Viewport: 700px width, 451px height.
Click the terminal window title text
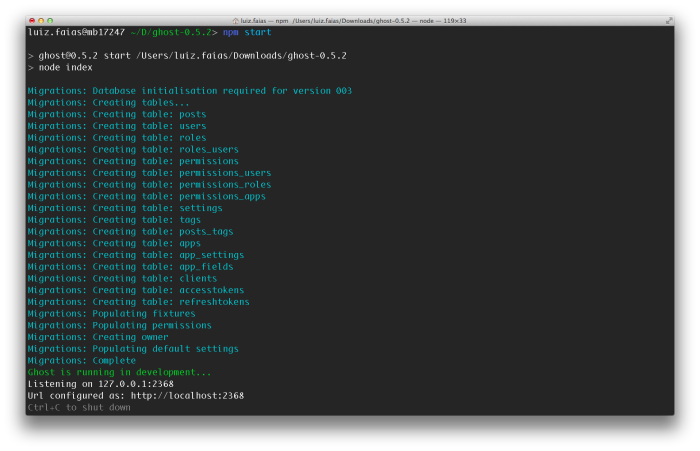pyautogui.click(x=353, y=21)
